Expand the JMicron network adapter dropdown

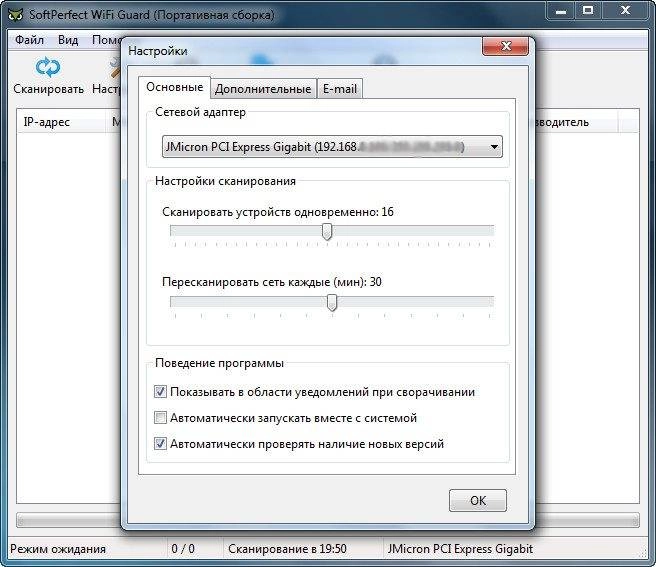332,147
